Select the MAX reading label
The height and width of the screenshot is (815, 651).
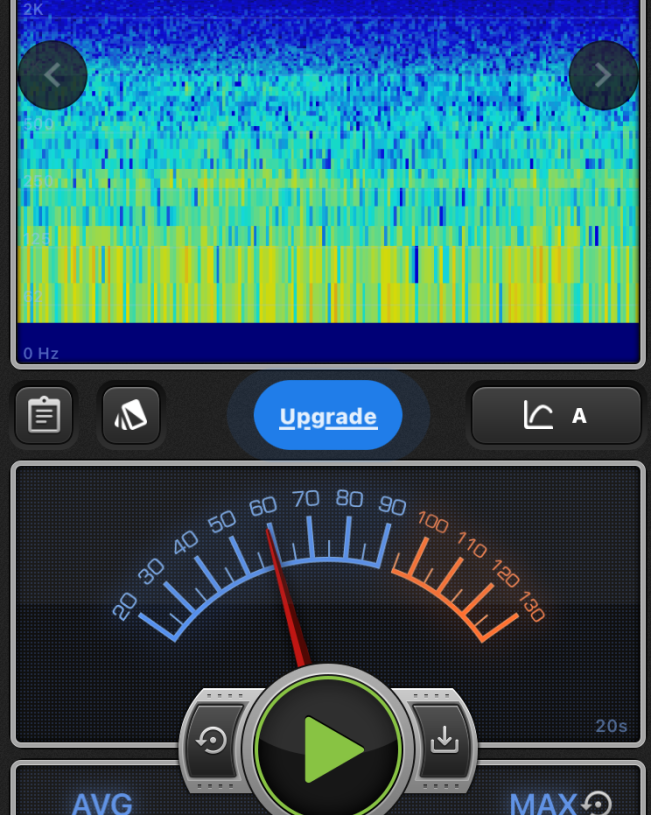(x=543, y=803)
